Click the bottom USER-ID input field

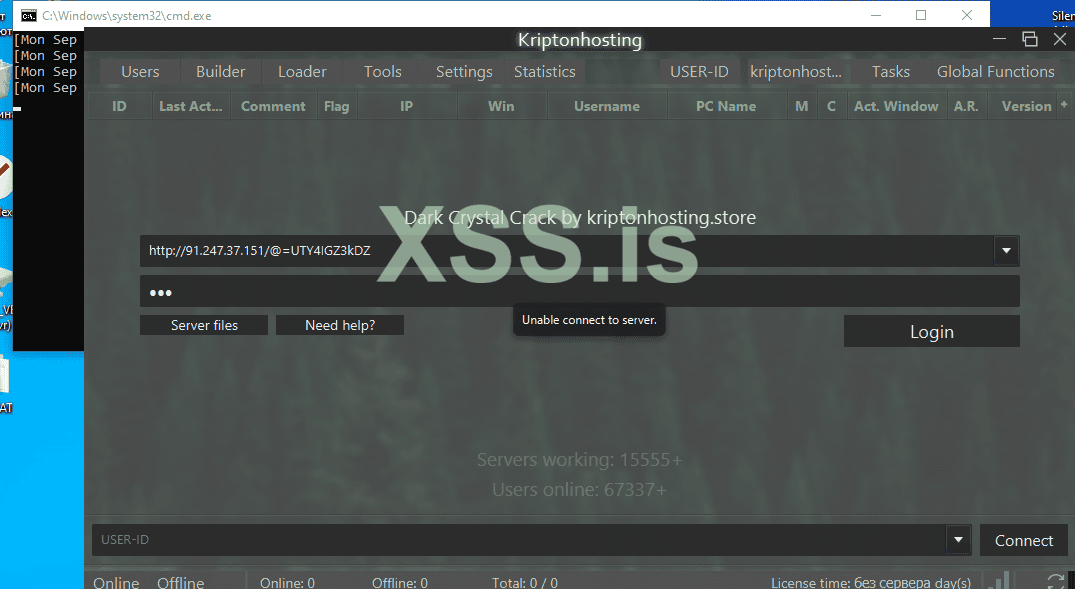coord(519,540)
